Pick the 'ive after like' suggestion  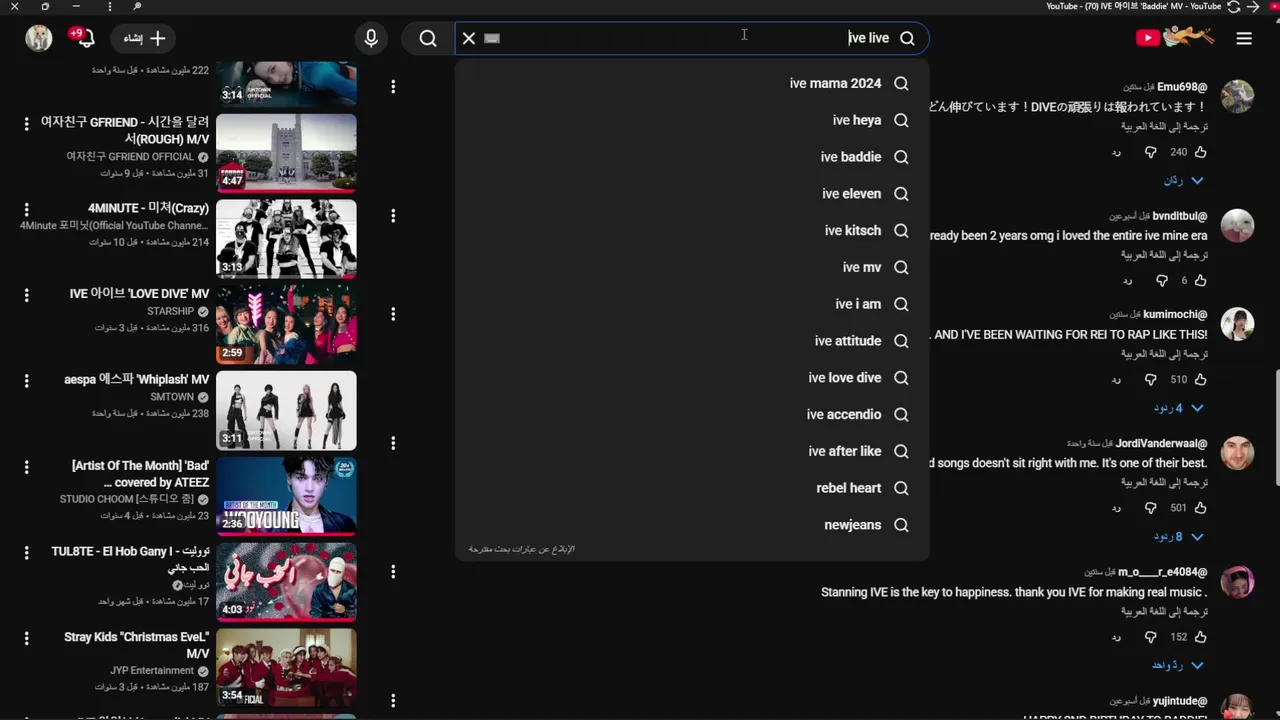tap(692, 451)
